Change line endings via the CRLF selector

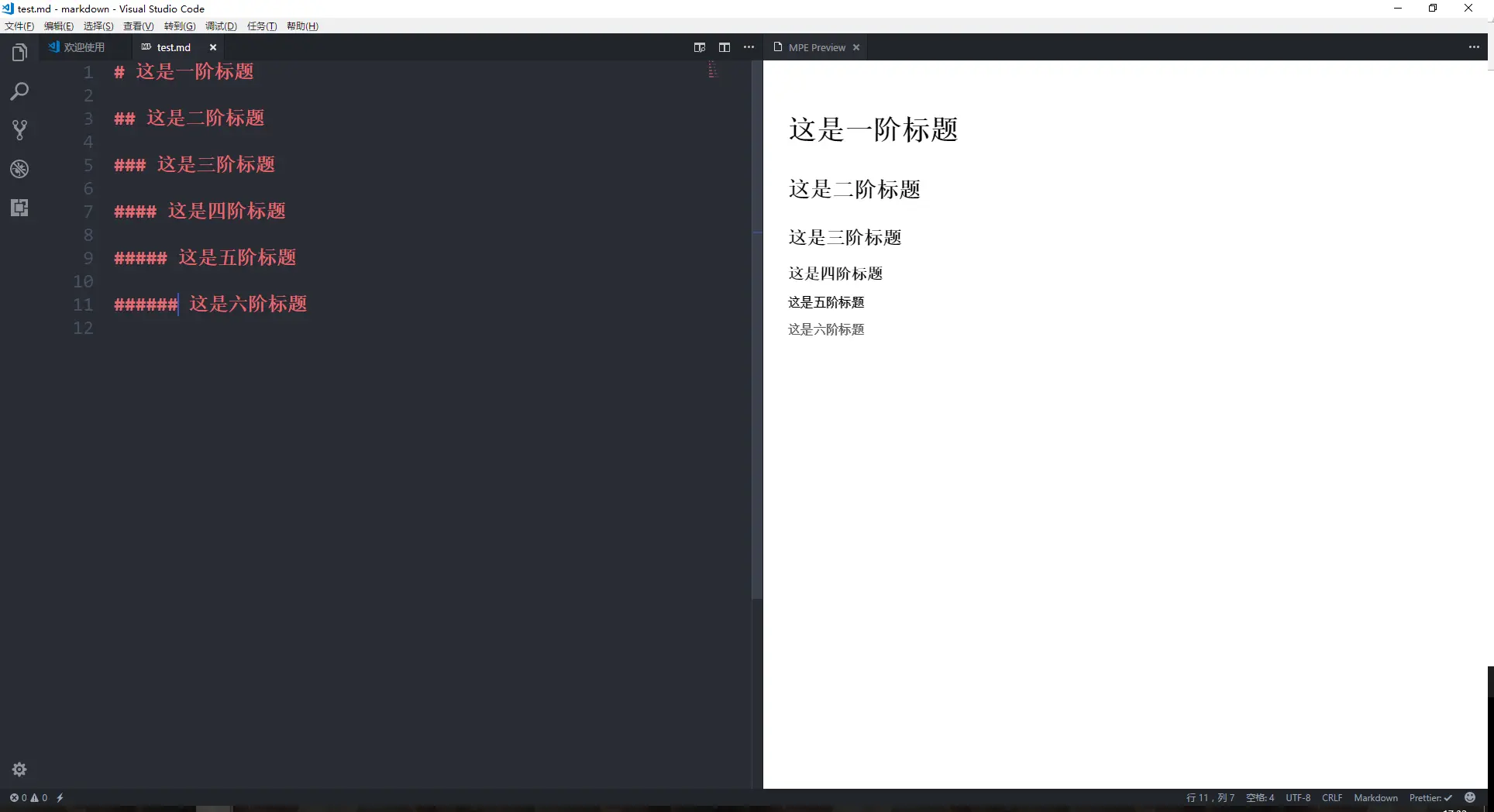tap(1332, 798)
